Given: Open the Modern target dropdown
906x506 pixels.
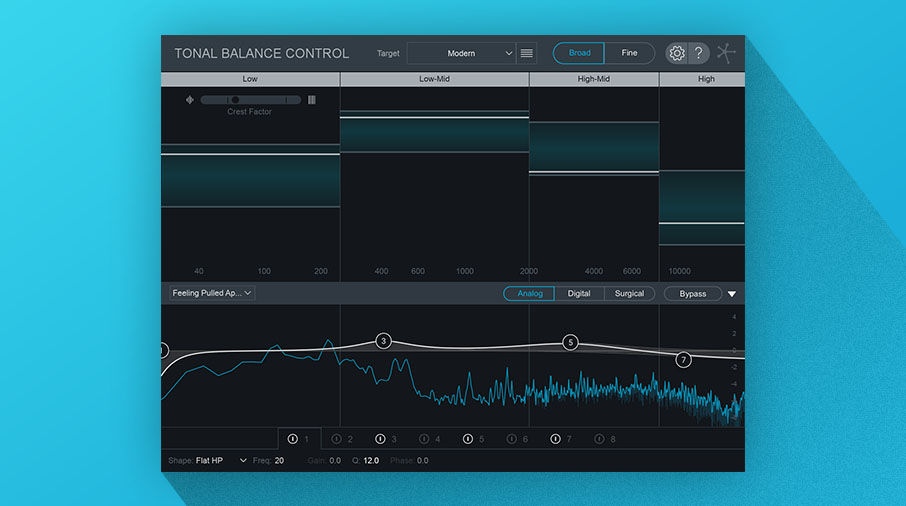Looking at the screenshot, I should (461, 53).
